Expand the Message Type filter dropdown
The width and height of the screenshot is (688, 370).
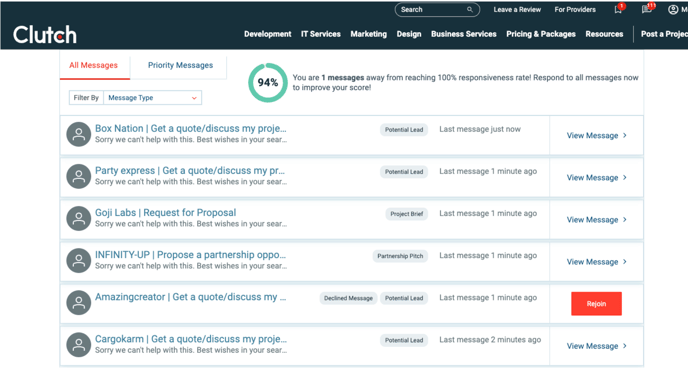point(152,97)
